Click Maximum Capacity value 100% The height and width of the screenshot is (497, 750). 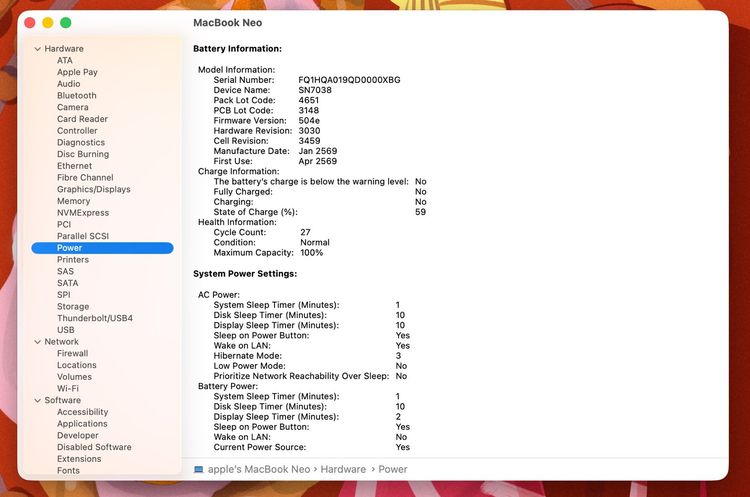311,253
